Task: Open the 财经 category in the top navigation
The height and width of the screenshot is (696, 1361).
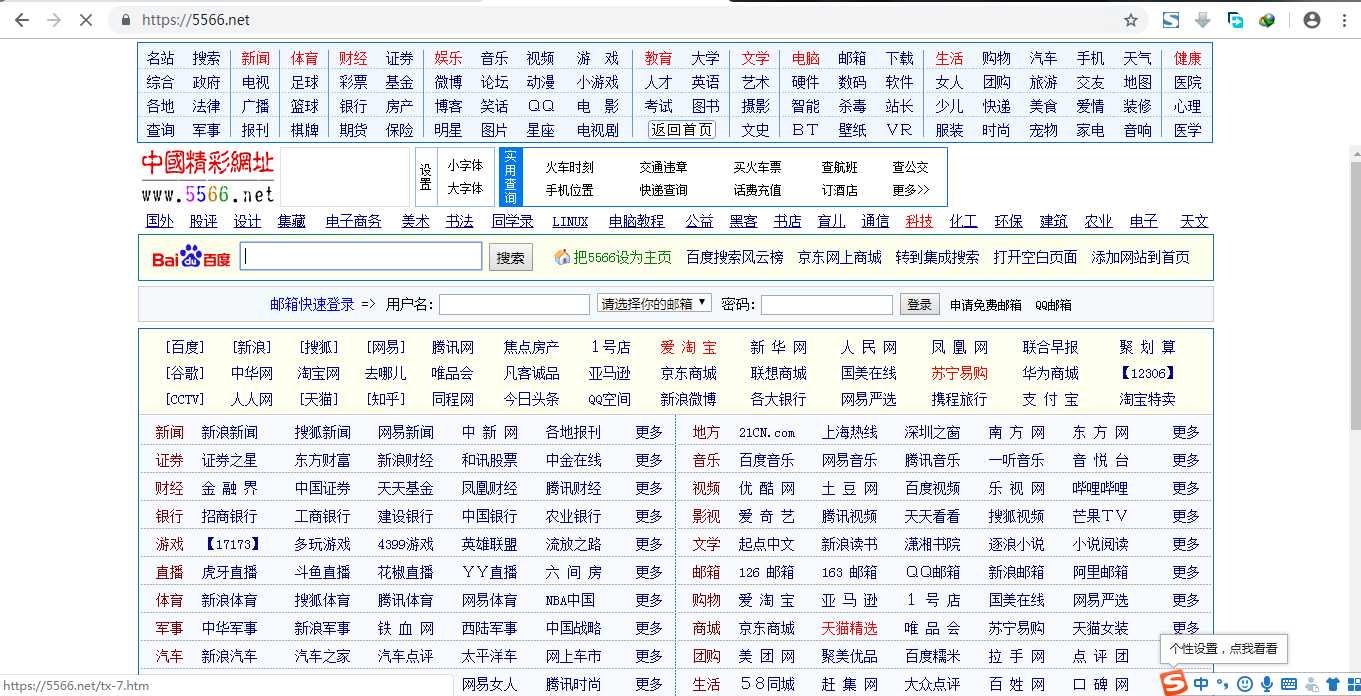Action: click(x=353, y=58)
